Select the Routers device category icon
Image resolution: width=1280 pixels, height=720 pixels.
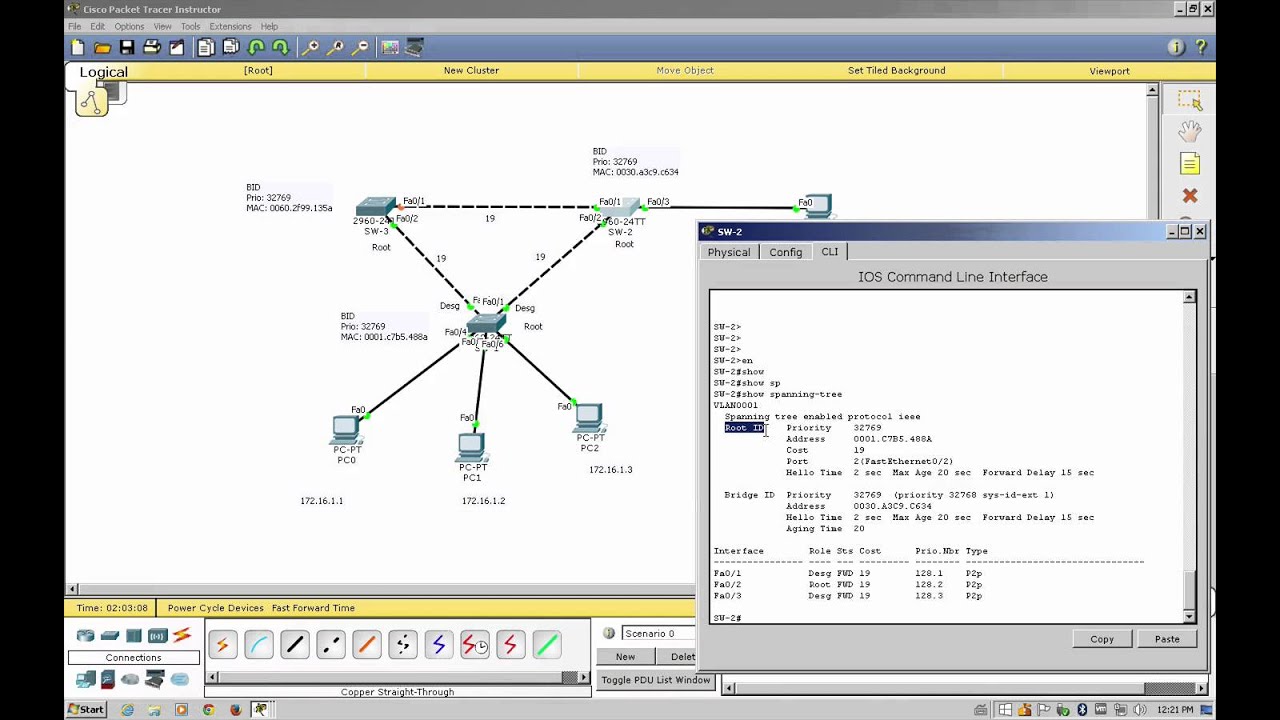(86, 635)
